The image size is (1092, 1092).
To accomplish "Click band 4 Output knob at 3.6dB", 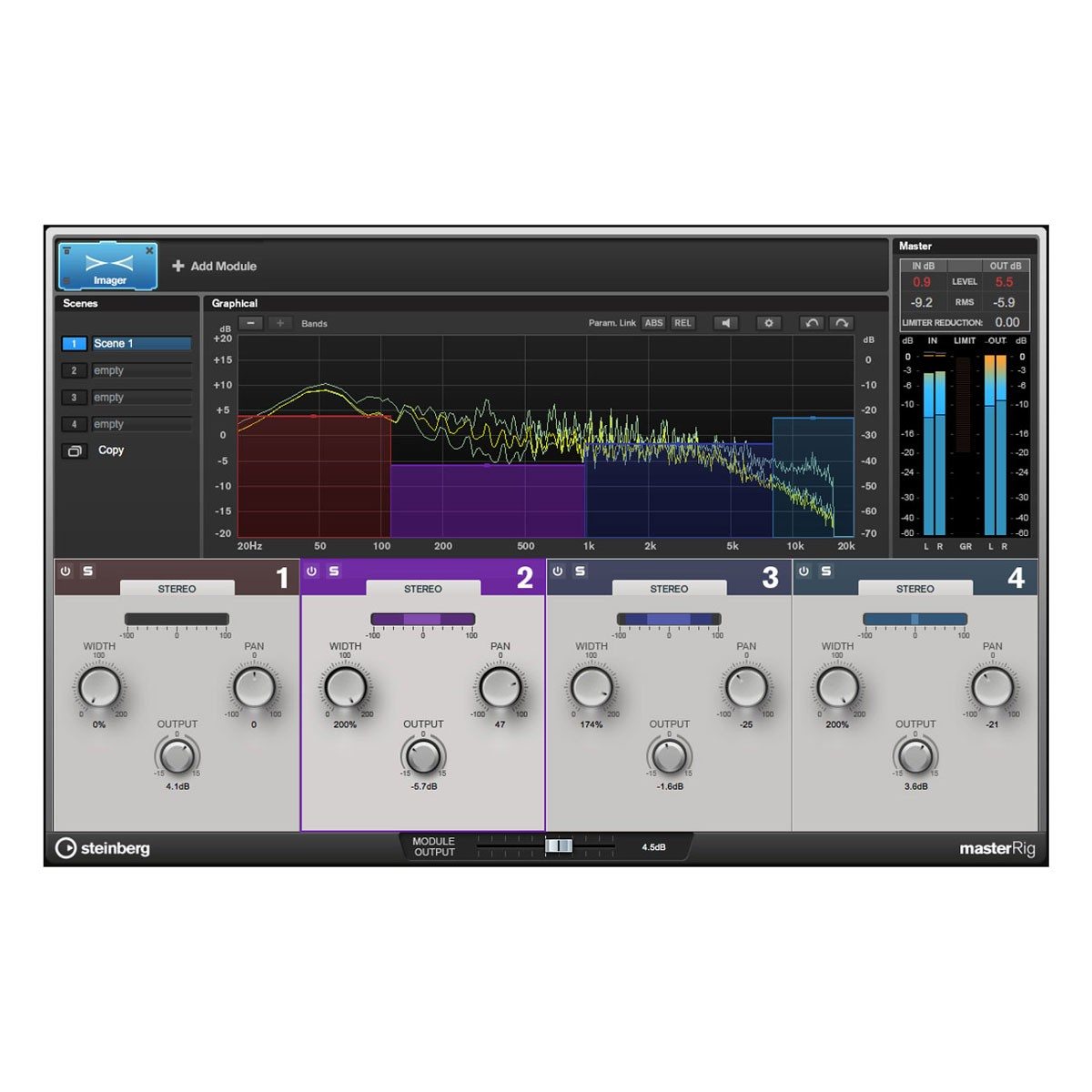I will [915, 756].
